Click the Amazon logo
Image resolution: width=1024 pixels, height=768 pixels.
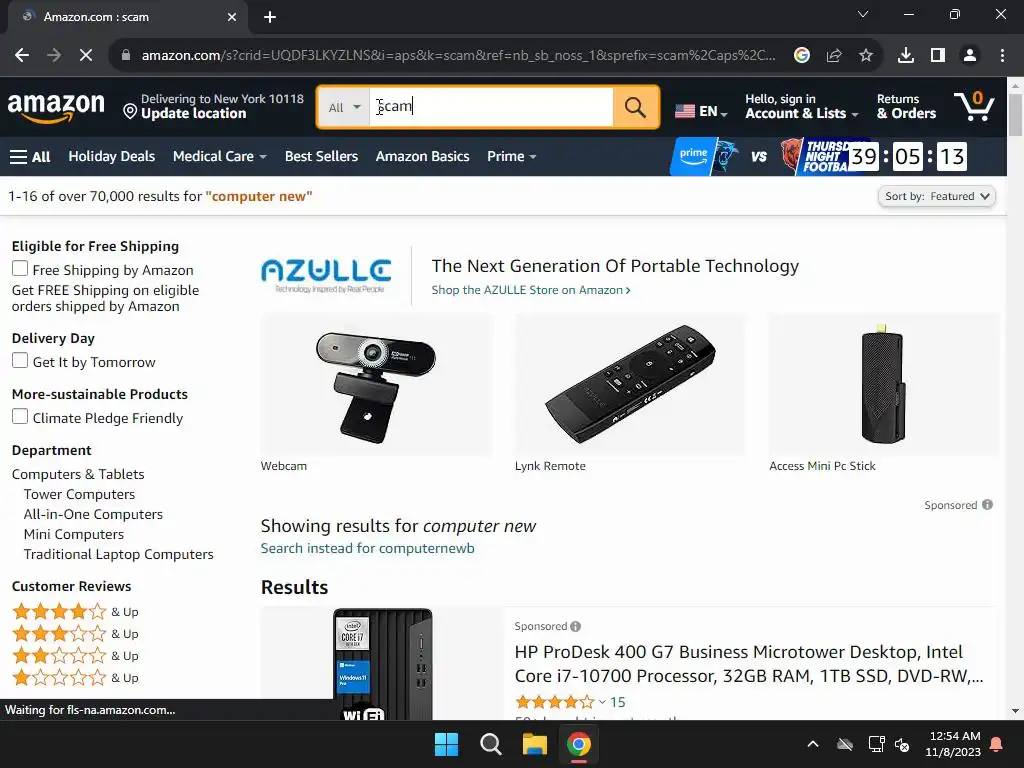point(56,106)
